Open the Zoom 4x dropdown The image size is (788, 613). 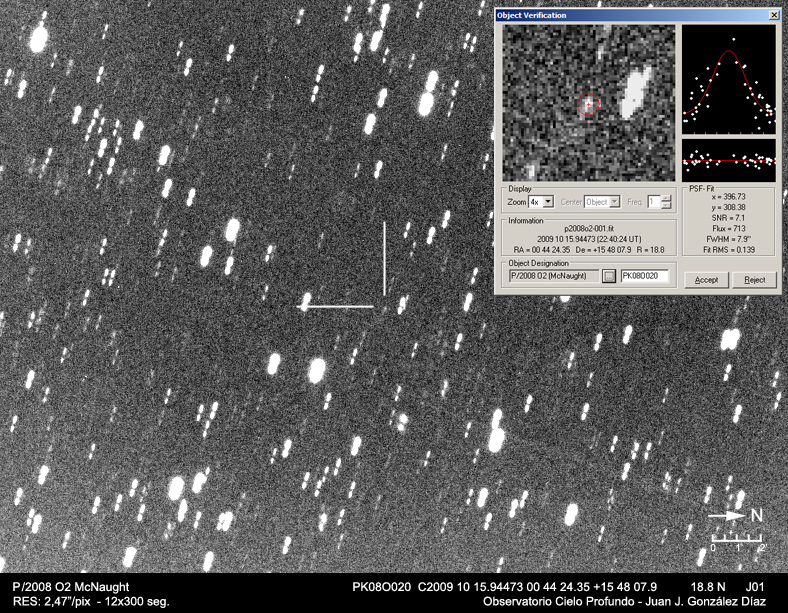pos(547,202)
